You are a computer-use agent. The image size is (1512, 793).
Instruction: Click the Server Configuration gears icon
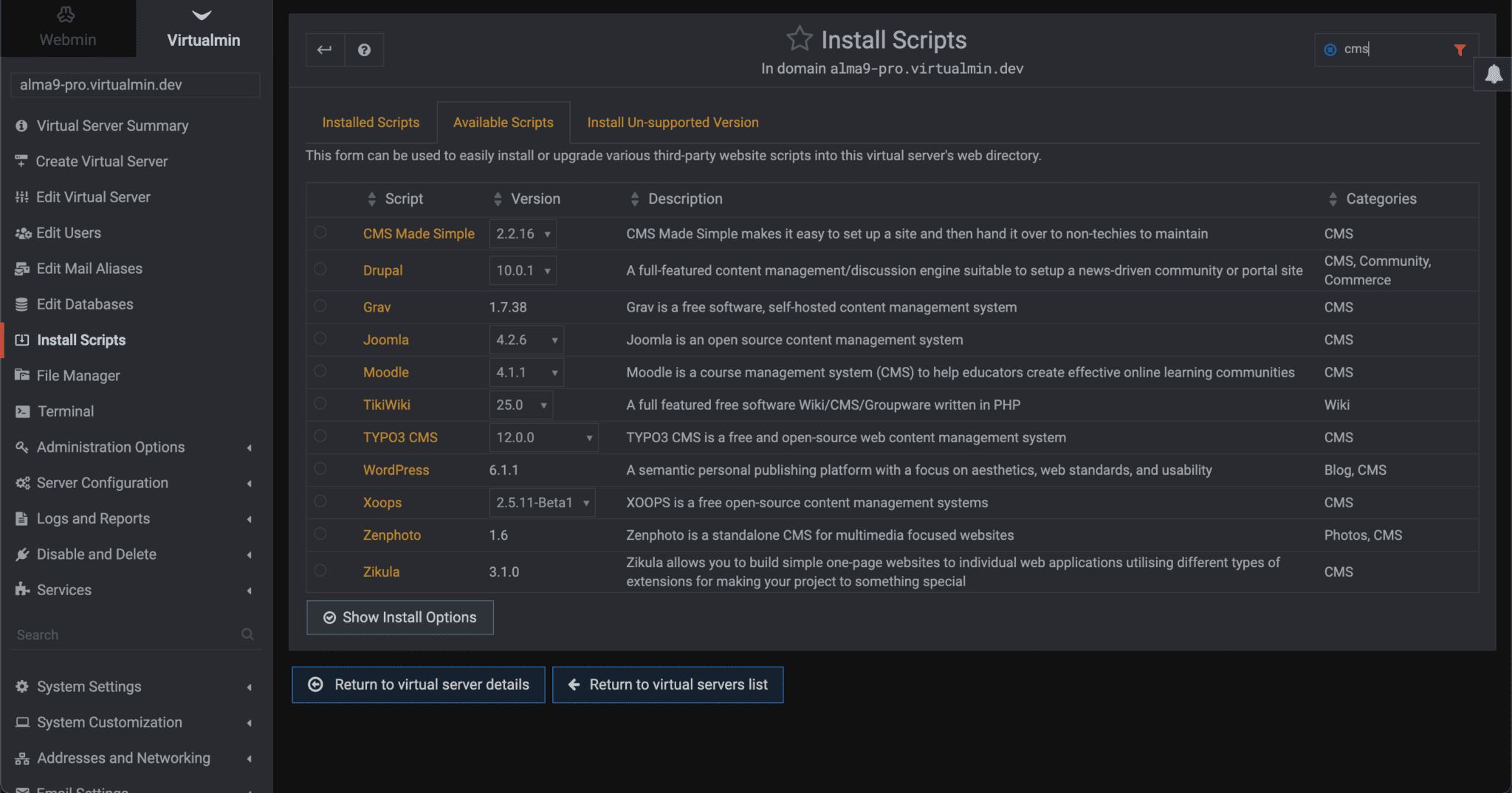click(23, 483)
